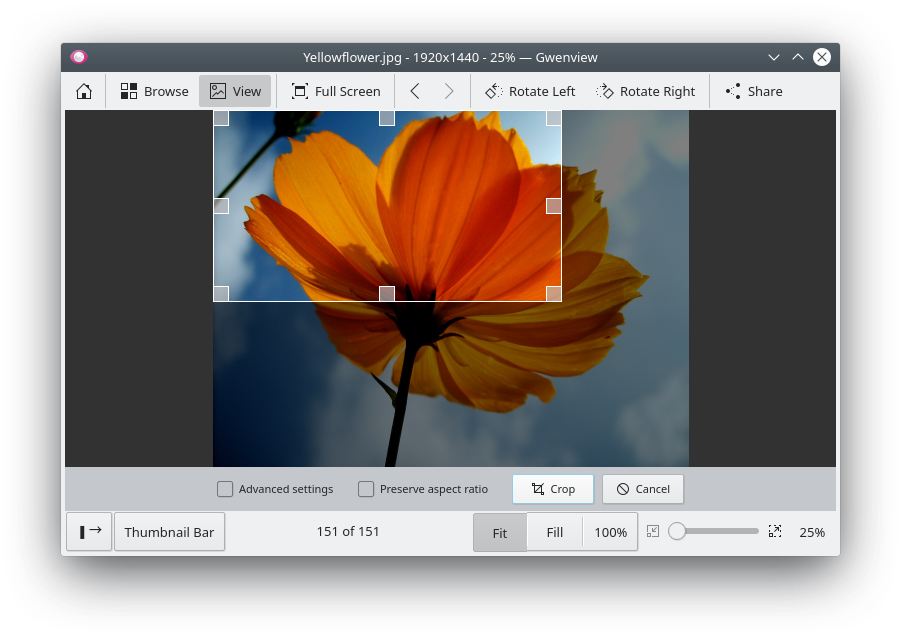Set zoom to 100%

[610, 532]
